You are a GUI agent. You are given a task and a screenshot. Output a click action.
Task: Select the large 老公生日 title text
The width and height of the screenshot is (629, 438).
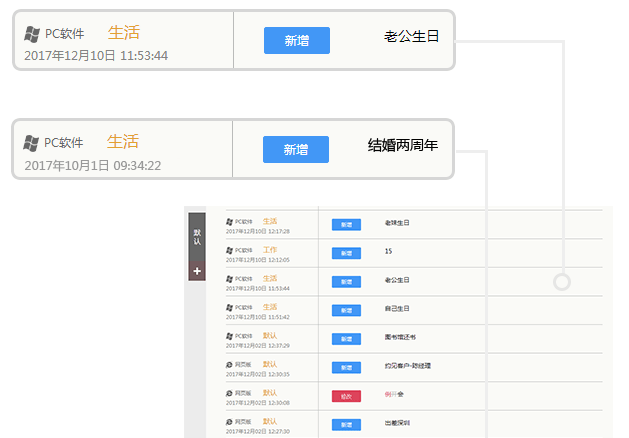(x=412, y=36)
